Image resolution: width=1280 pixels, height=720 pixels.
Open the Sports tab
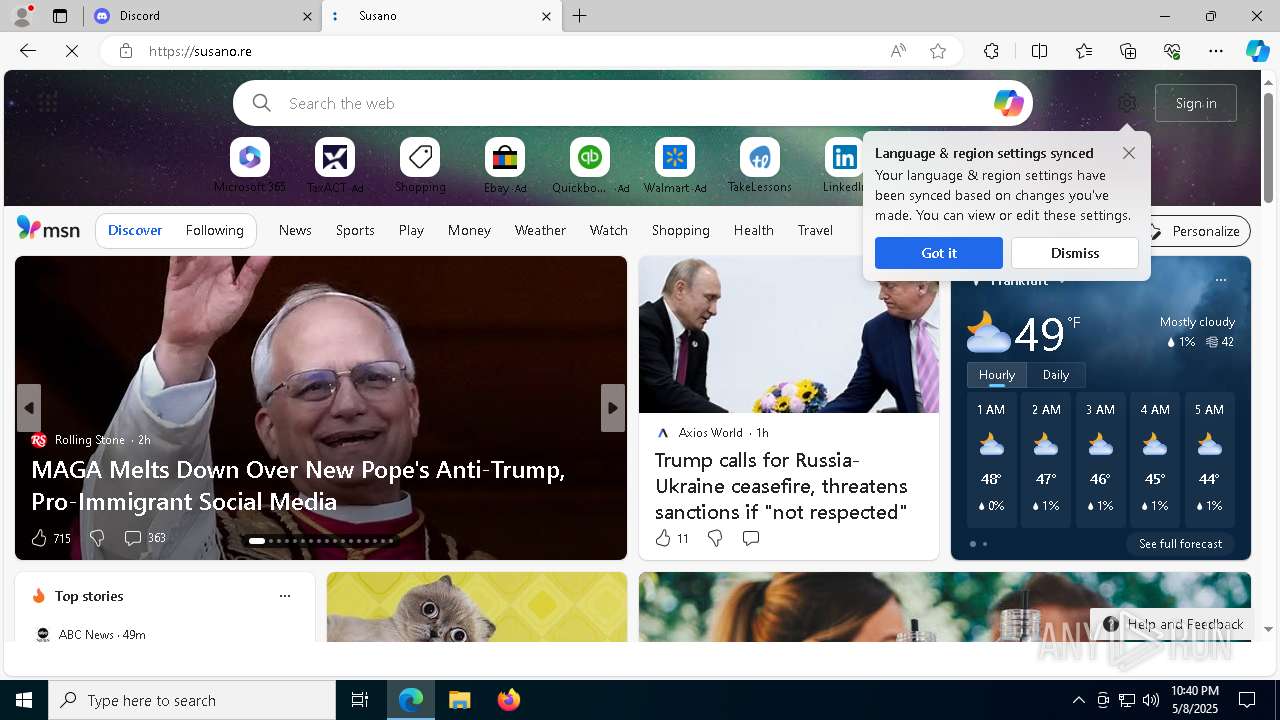355,230
